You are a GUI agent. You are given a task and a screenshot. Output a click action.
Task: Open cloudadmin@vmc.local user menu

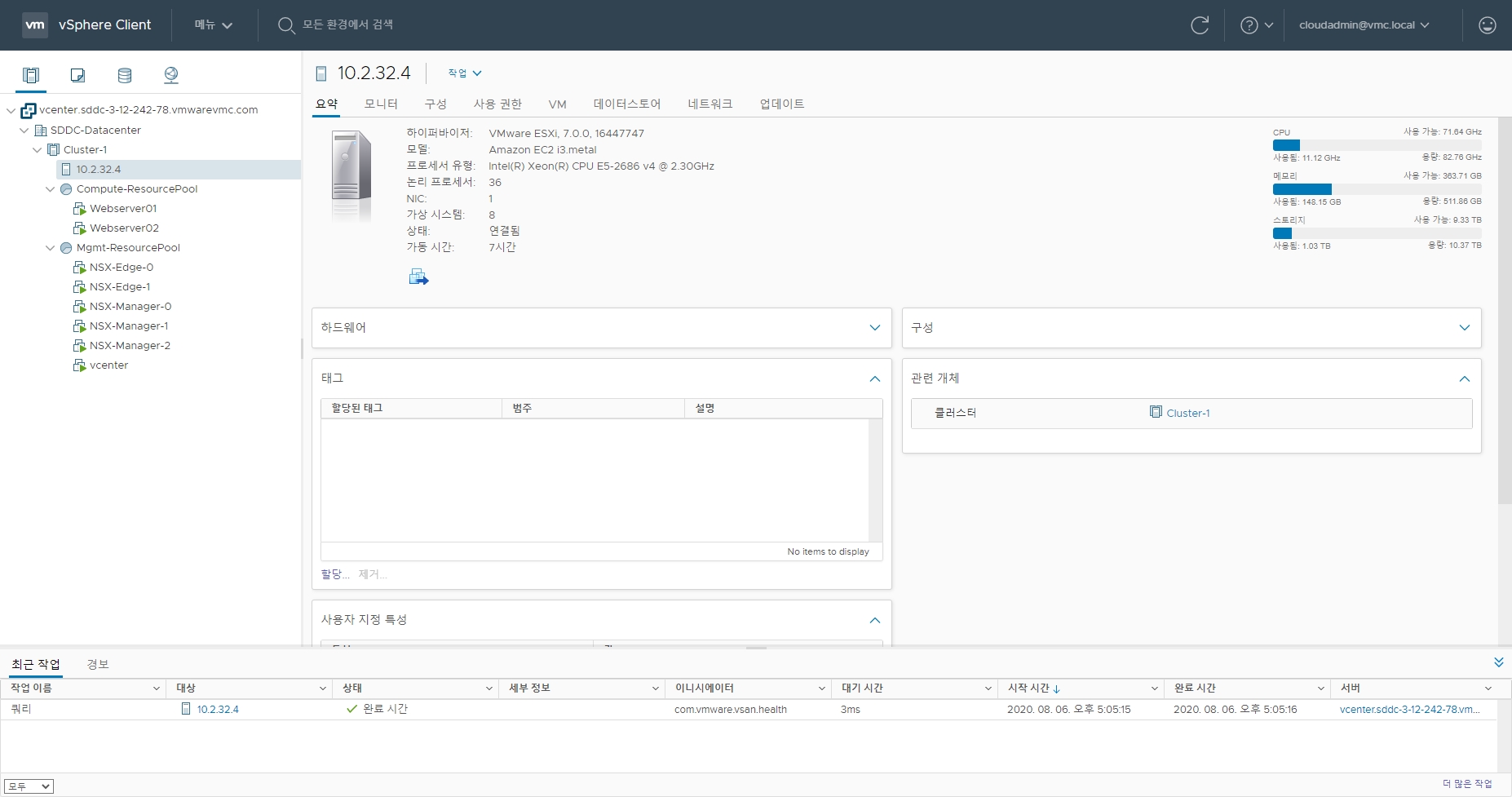(x=1364, y=25)
